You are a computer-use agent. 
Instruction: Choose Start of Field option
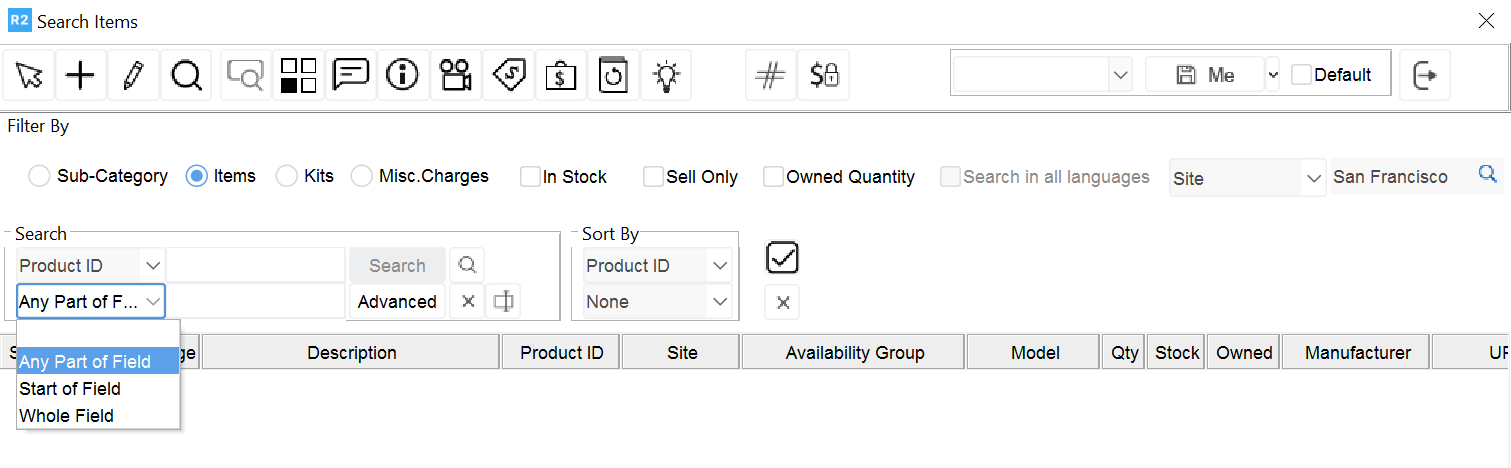[70, 389]
